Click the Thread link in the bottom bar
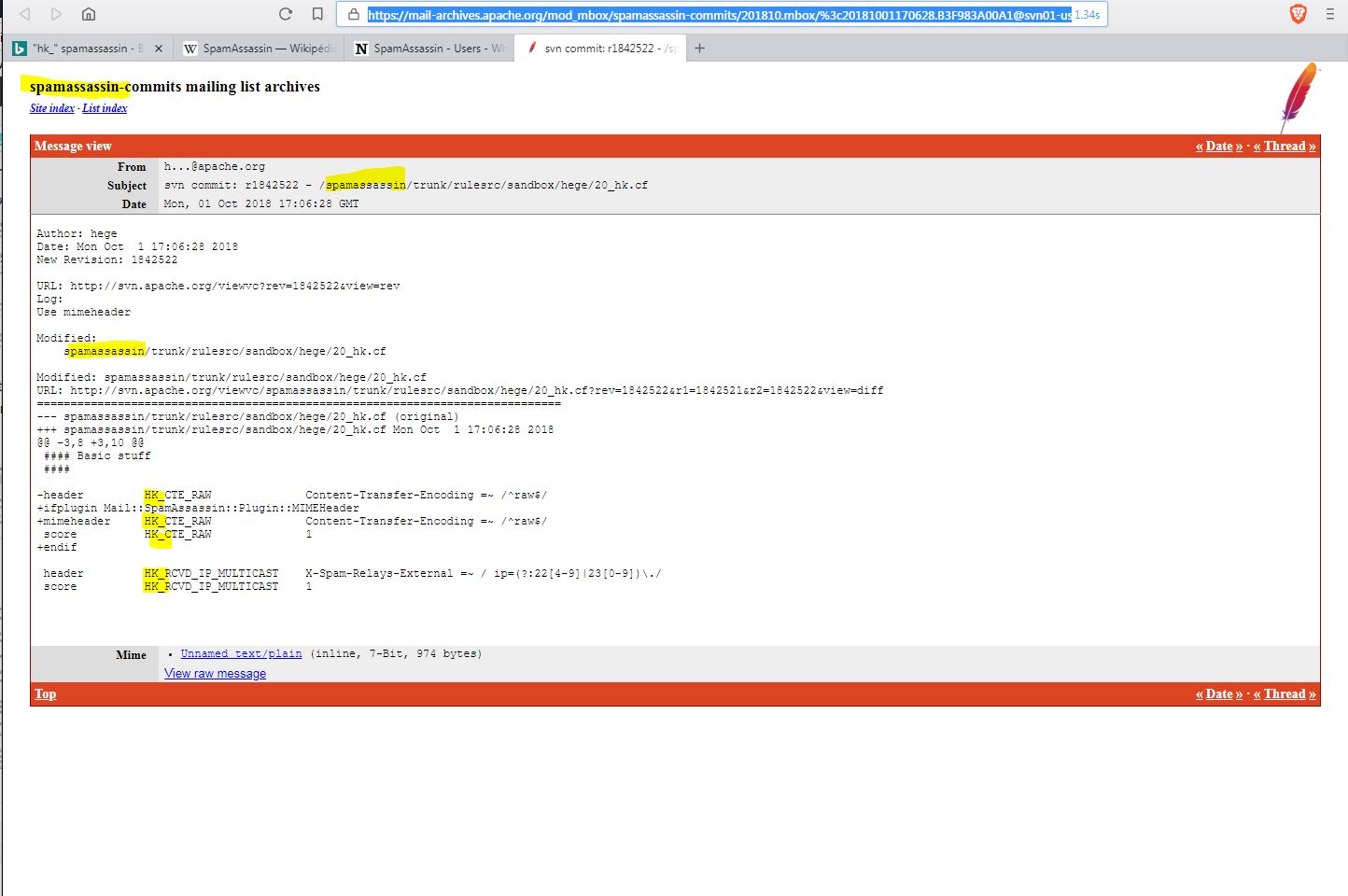 pyautogui.click(x=1285, y=693)
